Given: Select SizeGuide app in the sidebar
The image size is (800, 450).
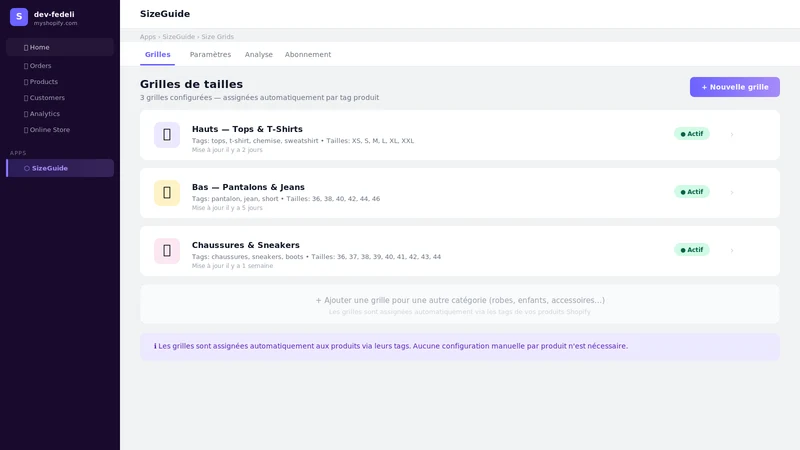Looking at the screenshot, I should coord(60,168).
